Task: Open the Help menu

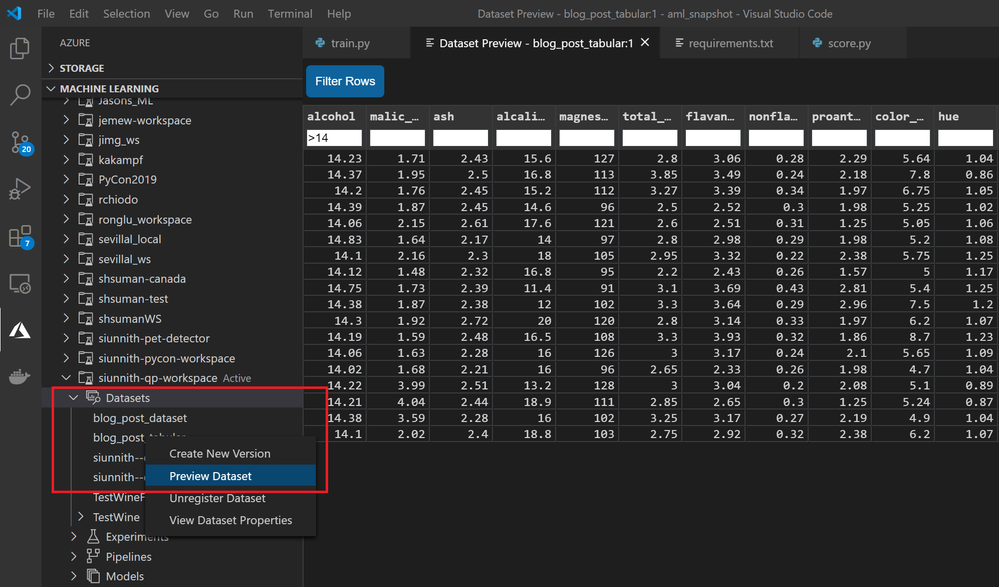Action: point(339,13)
